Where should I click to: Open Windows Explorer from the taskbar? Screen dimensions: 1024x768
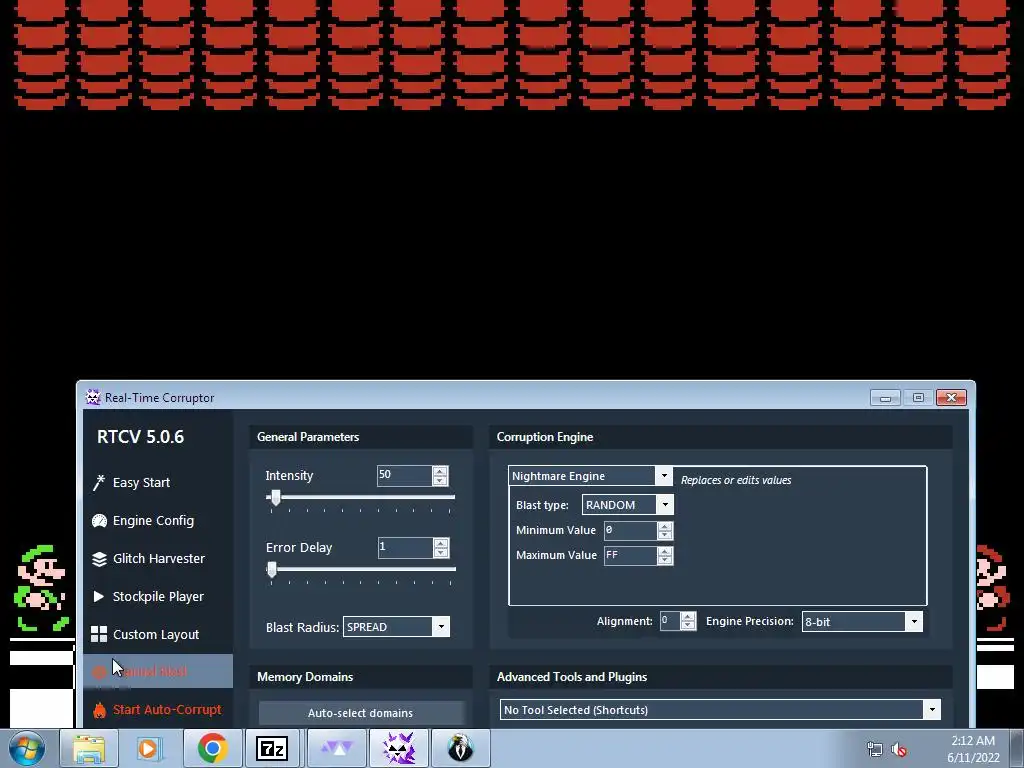click(89, 749)
